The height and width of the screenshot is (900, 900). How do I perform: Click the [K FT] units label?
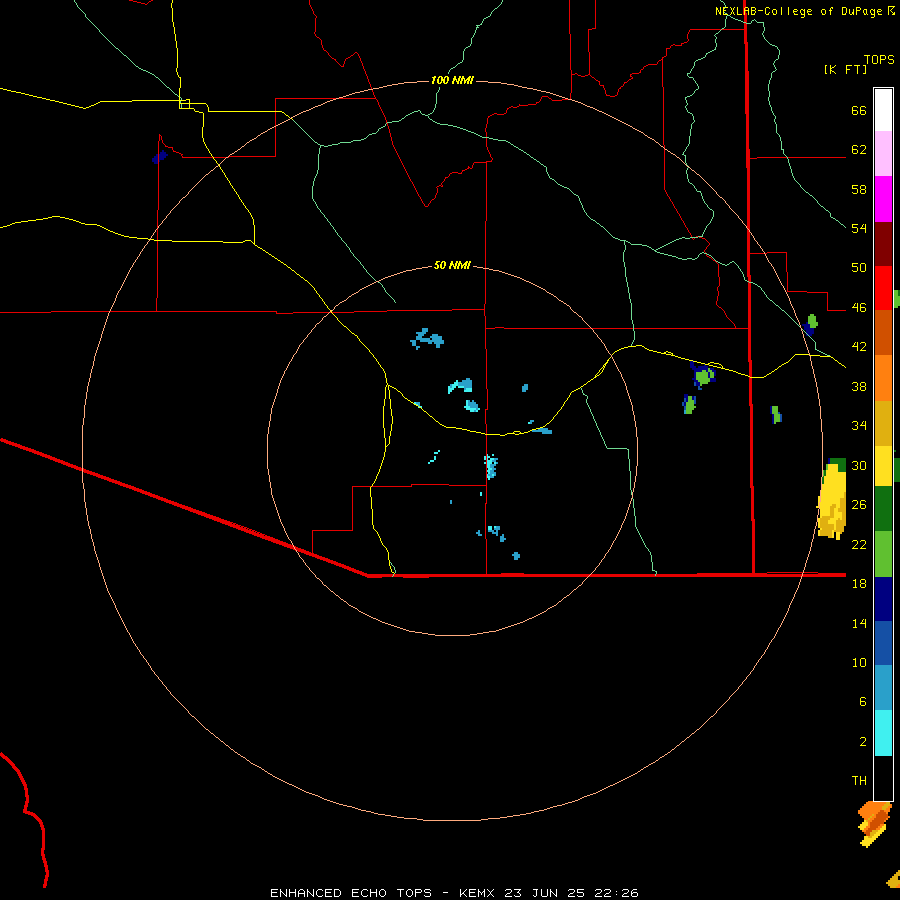point(845,69)
